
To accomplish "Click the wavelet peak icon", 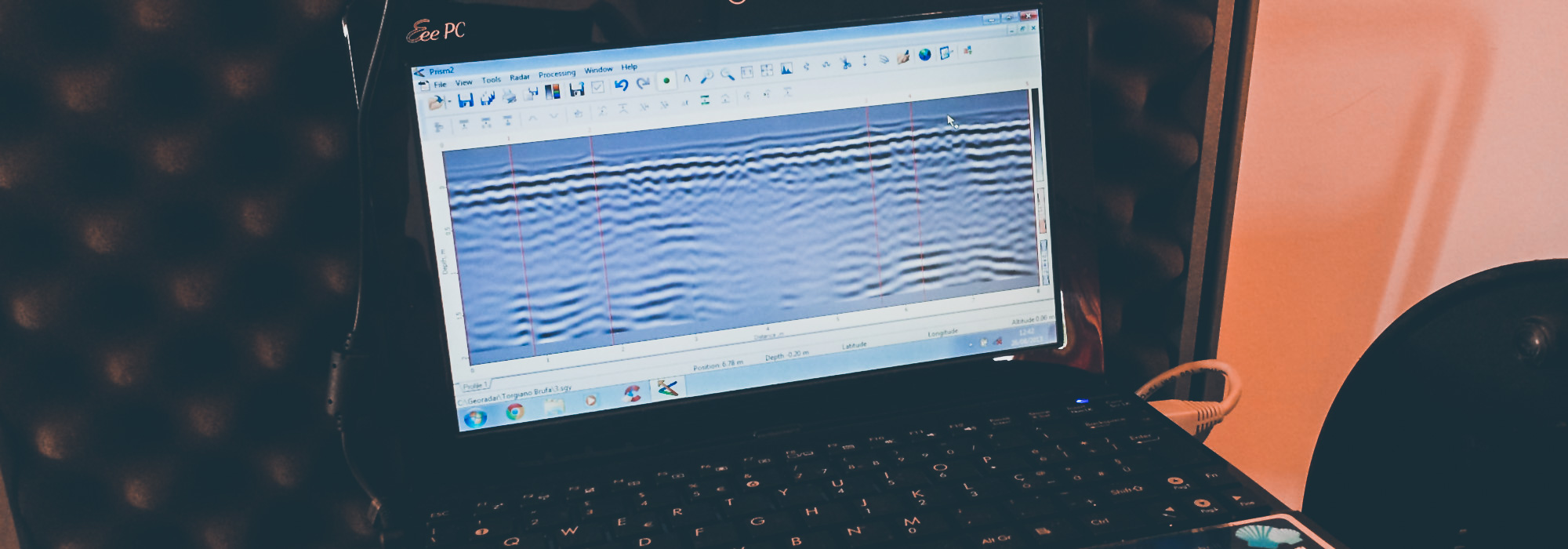I will pos(687,78).
